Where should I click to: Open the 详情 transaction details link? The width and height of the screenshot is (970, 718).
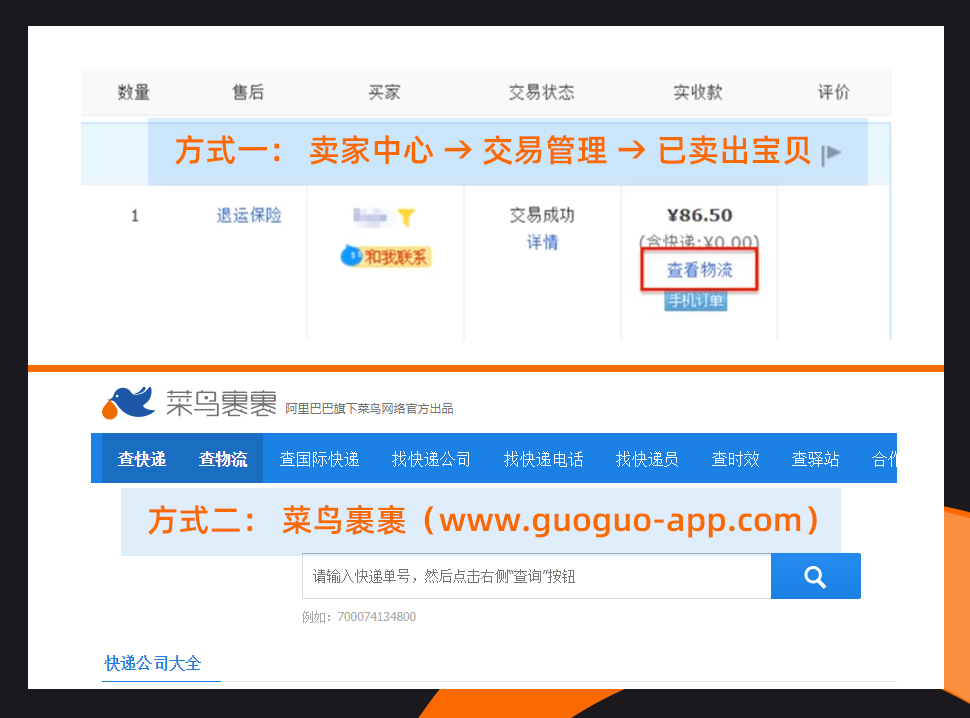point(542,242)
